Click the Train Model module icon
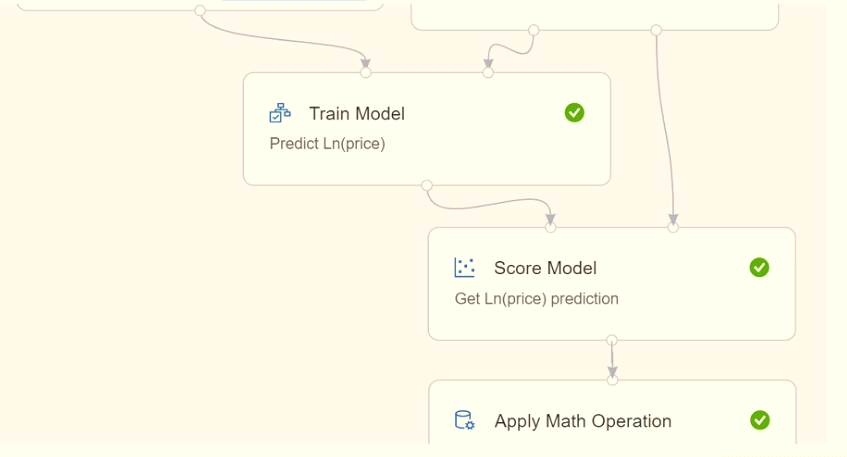Image resolution: width=847 pixels, height=457 pixels. (x=280, y=113)
